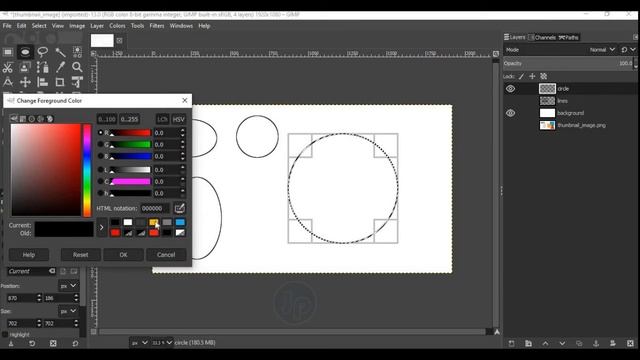Hide the circle layer via eye icon
The height and width of the screenshot is (360, 640).
tap(510, 89)
